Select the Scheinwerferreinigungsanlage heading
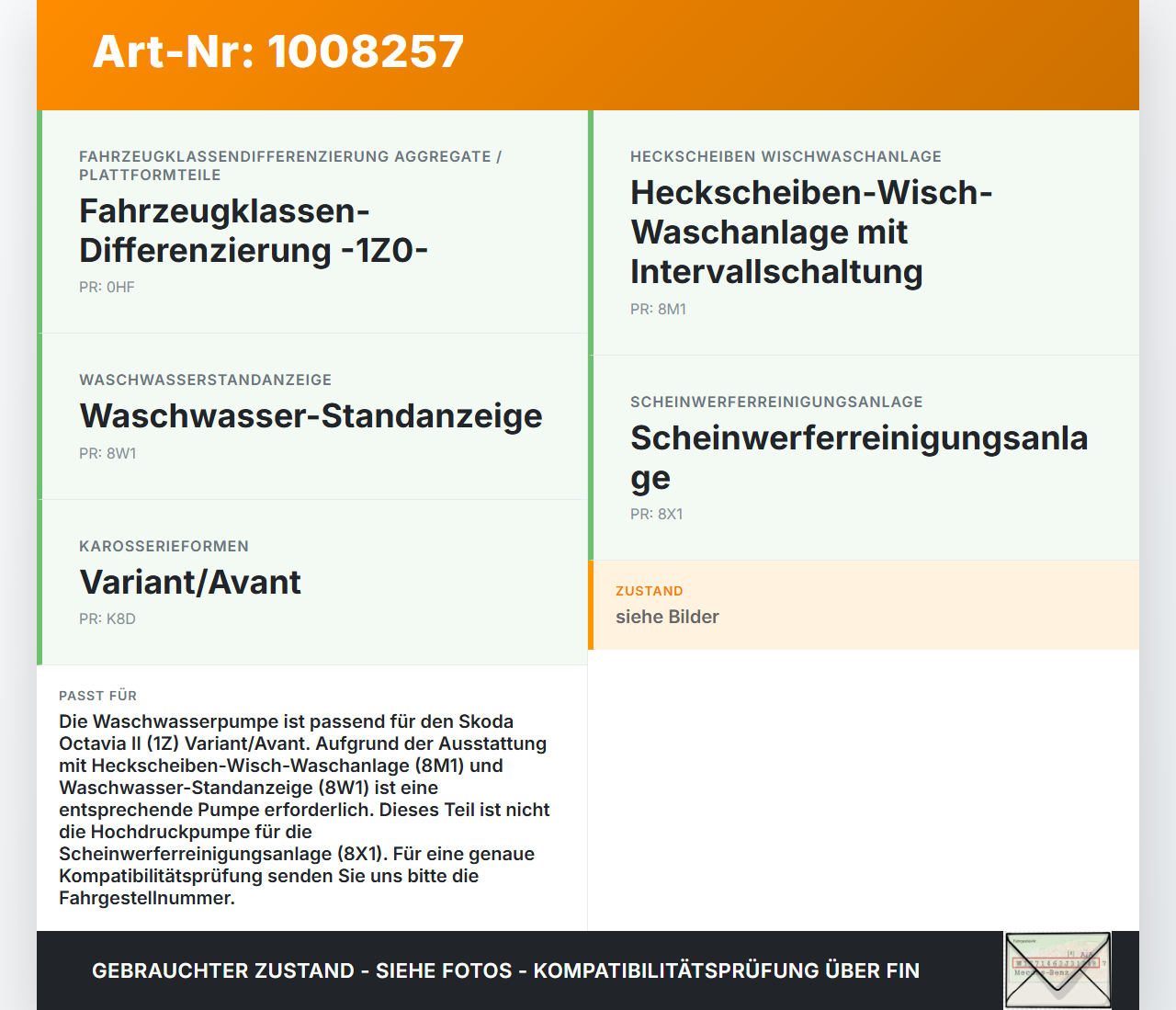1176x1010 pixels. (859, 457)
